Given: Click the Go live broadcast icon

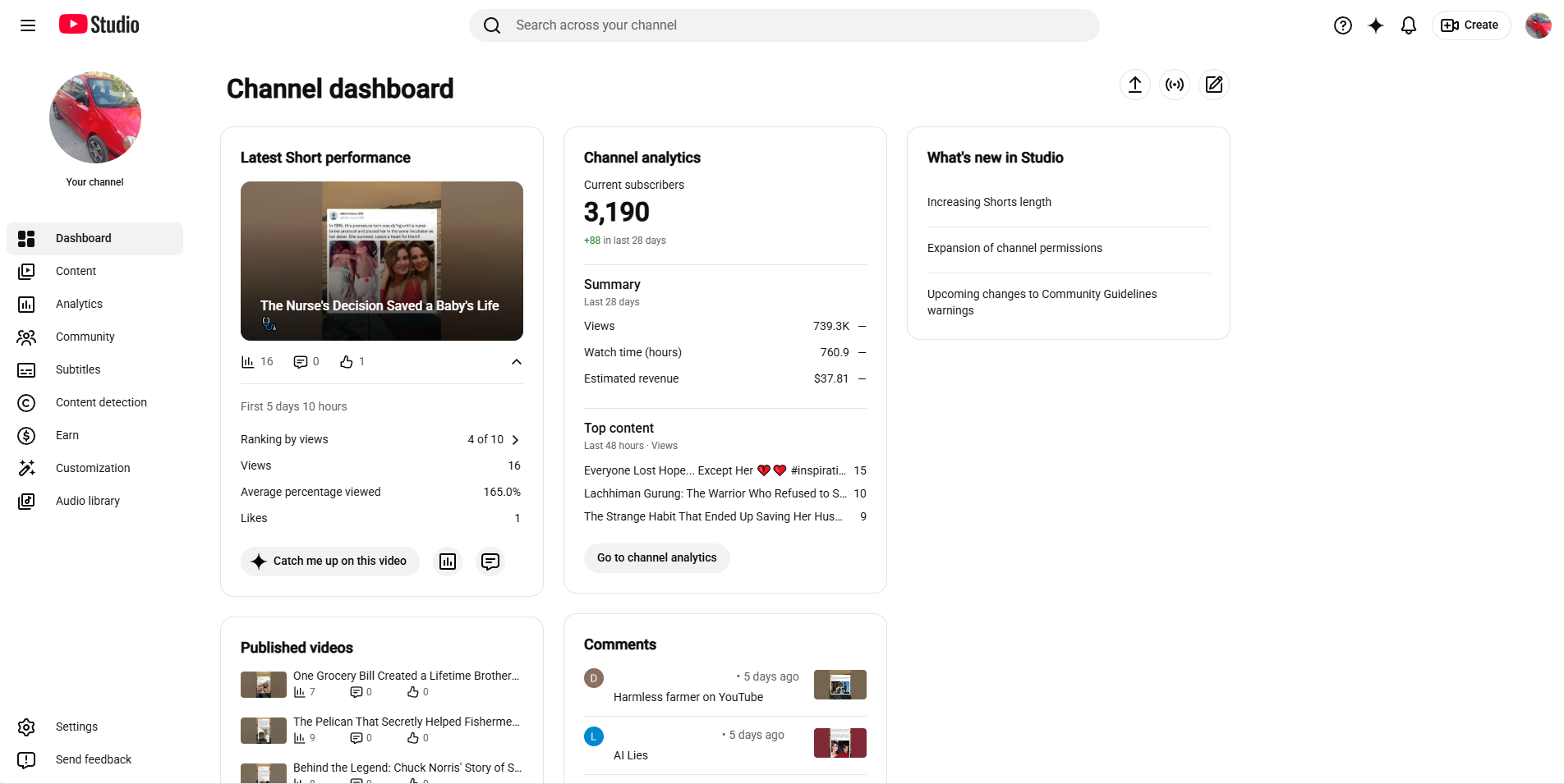Looking at the screenshot, I should (x=1175, y=85).
